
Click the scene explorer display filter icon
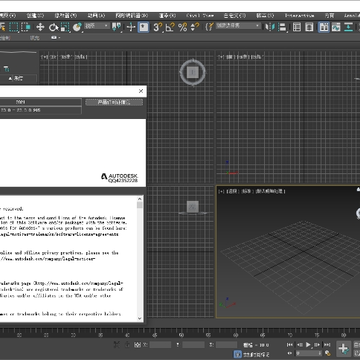pos(7,69)
